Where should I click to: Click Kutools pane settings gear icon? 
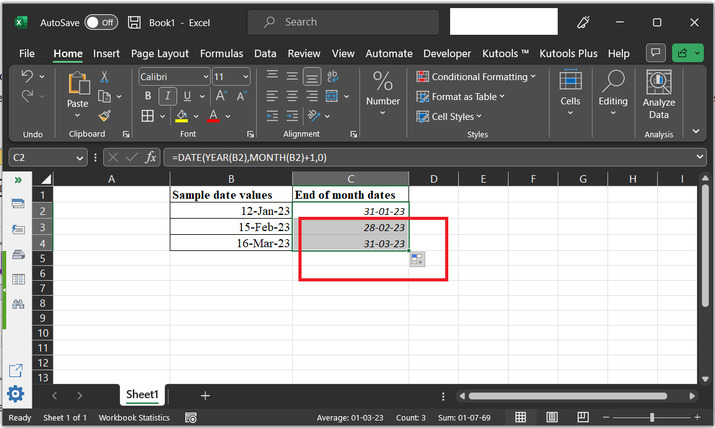(x=16, y=394)
